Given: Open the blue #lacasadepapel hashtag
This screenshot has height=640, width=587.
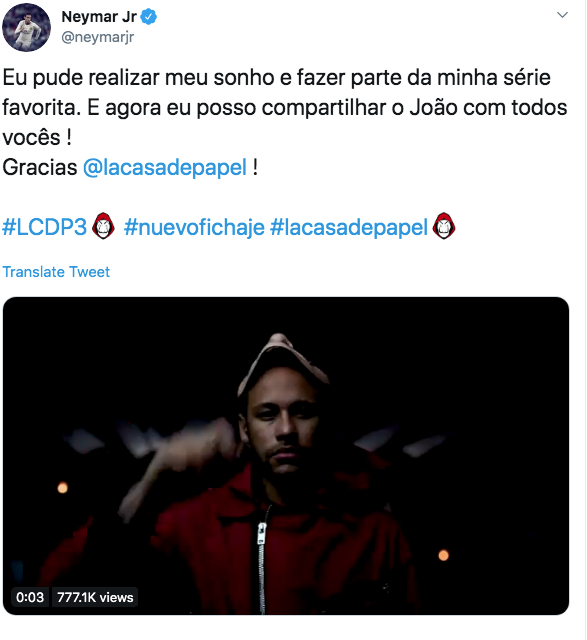Looking at the screenshot, I should (349, 228).
